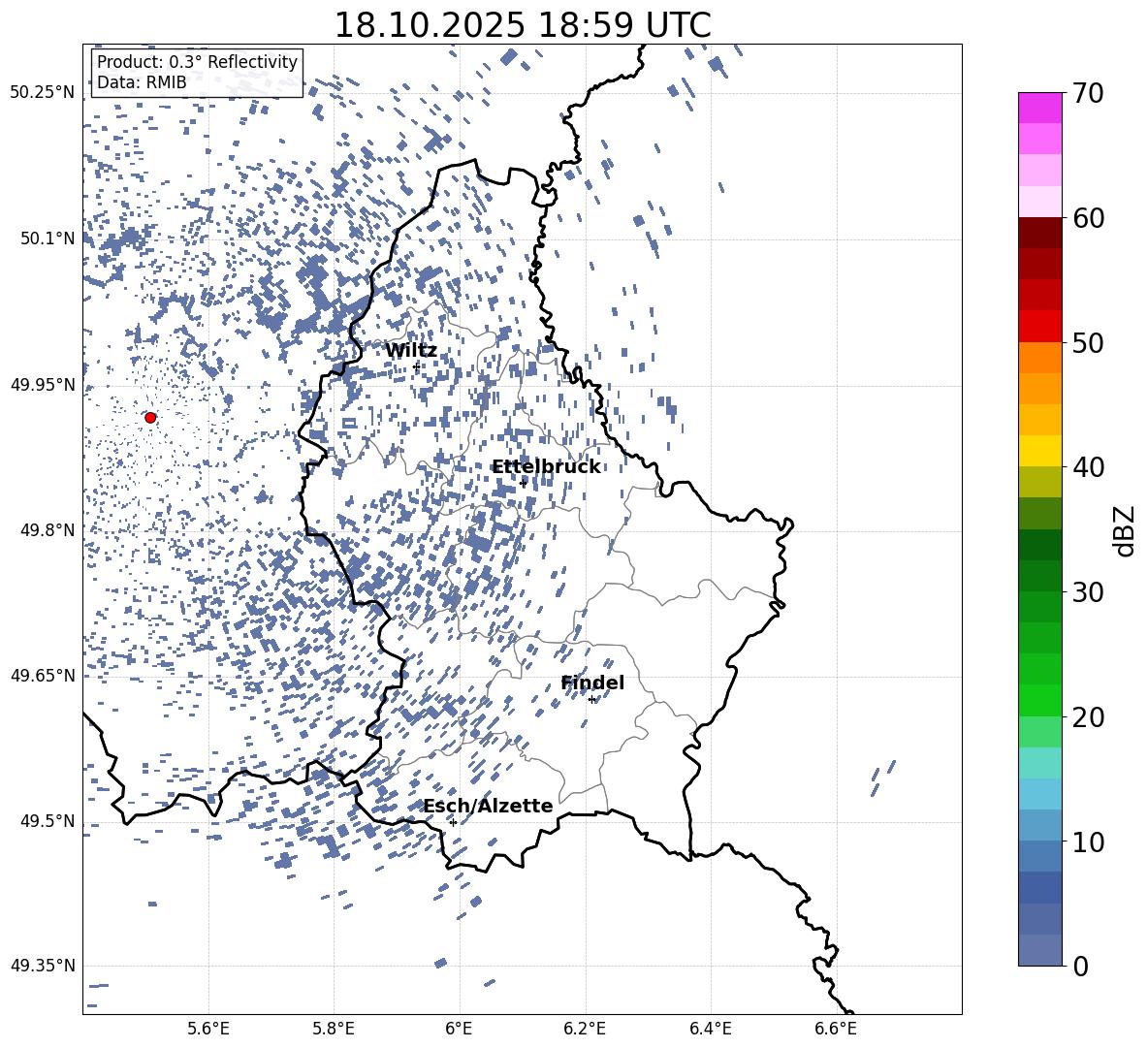This screenshot has width=1148, height=1048.
Task: Click the 6.6°E longitude label
Action: click(836, 1029)
